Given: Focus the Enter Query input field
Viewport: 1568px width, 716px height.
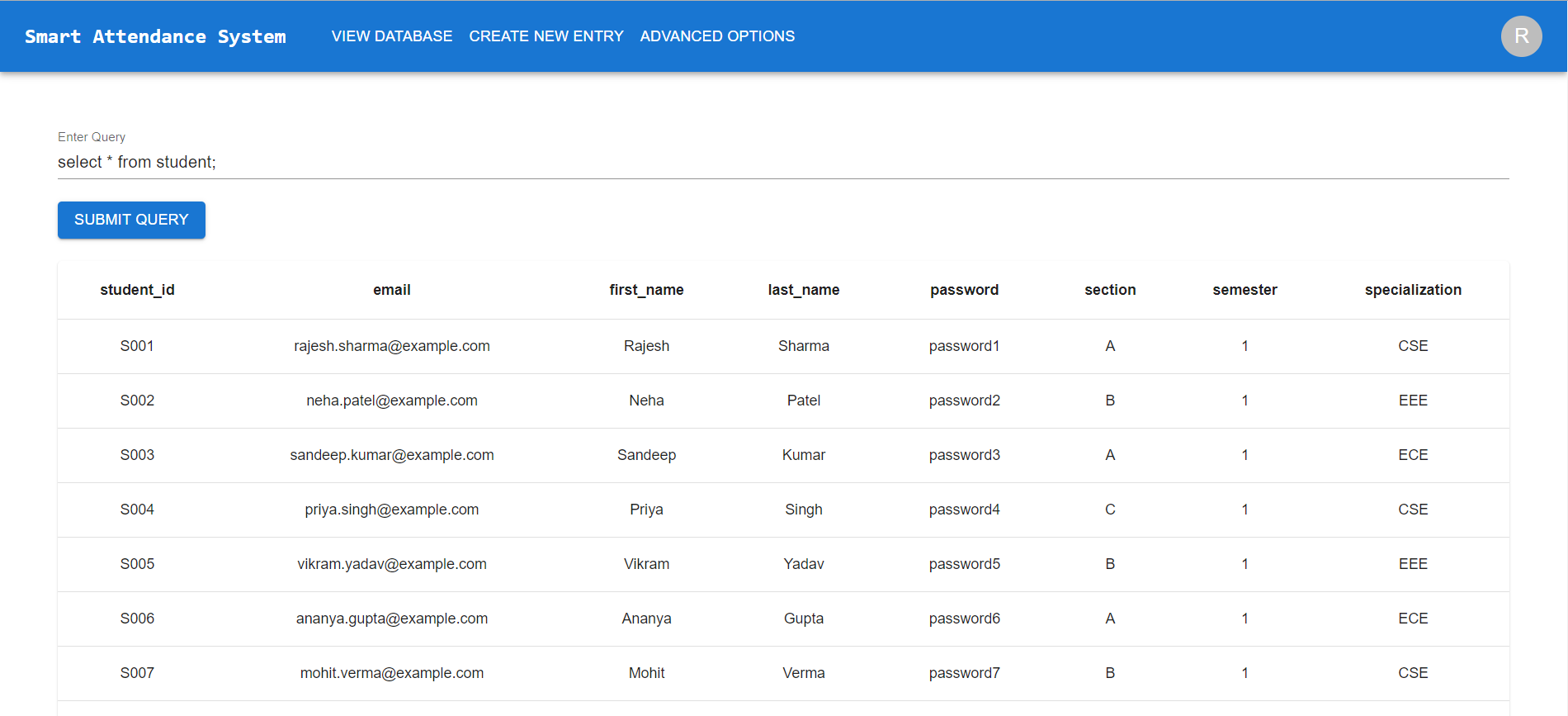Looking at the screenshot, I should click(783, 162).
